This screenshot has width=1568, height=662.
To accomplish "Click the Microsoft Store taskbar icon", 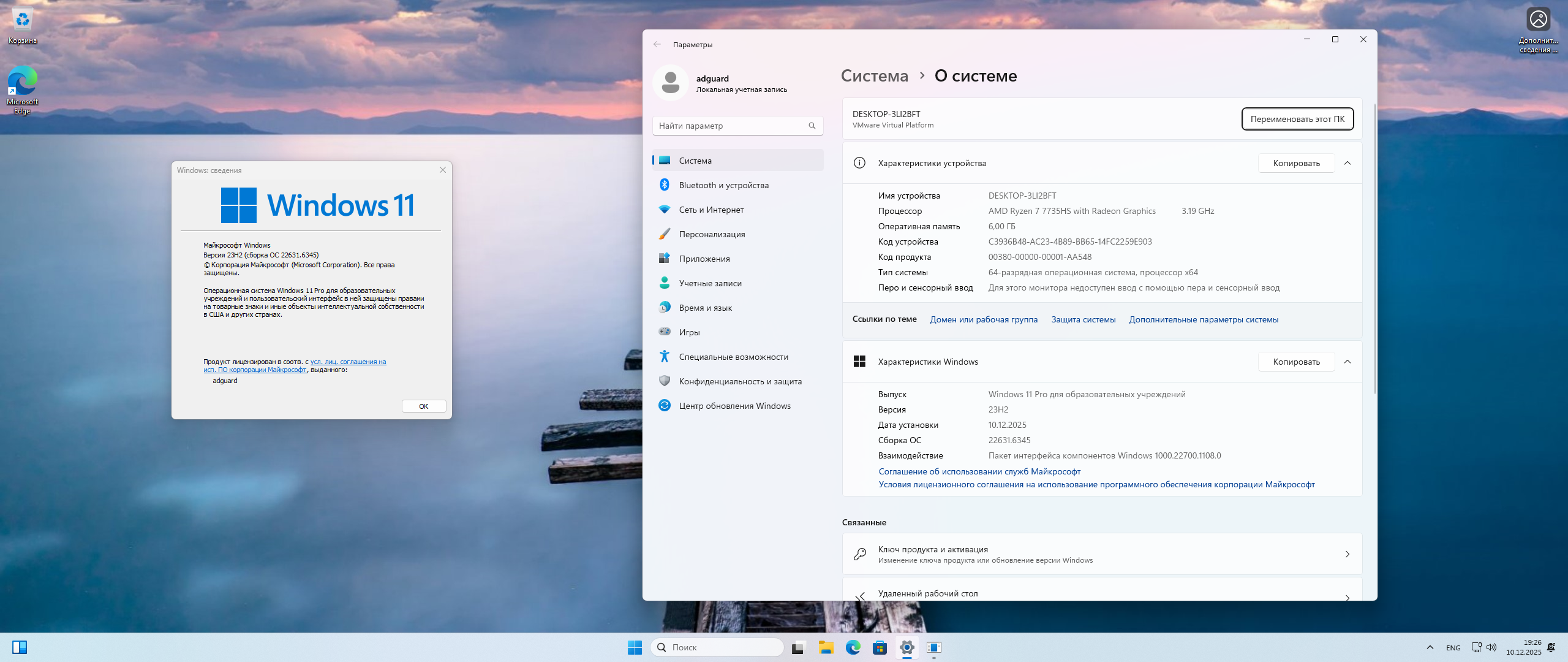I will (880, 647).
